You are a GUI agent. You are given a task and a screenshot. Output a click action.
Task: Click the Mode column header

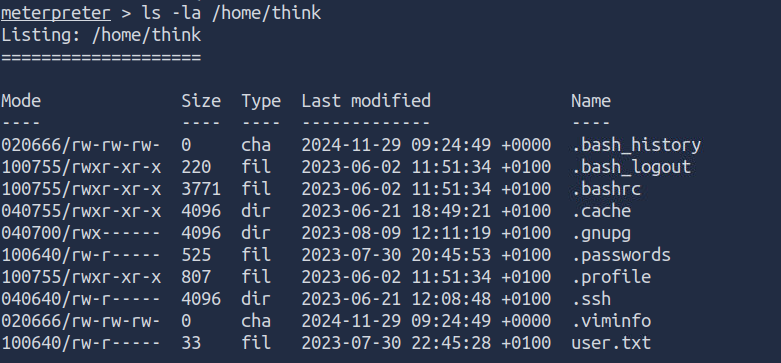point(21,101)
